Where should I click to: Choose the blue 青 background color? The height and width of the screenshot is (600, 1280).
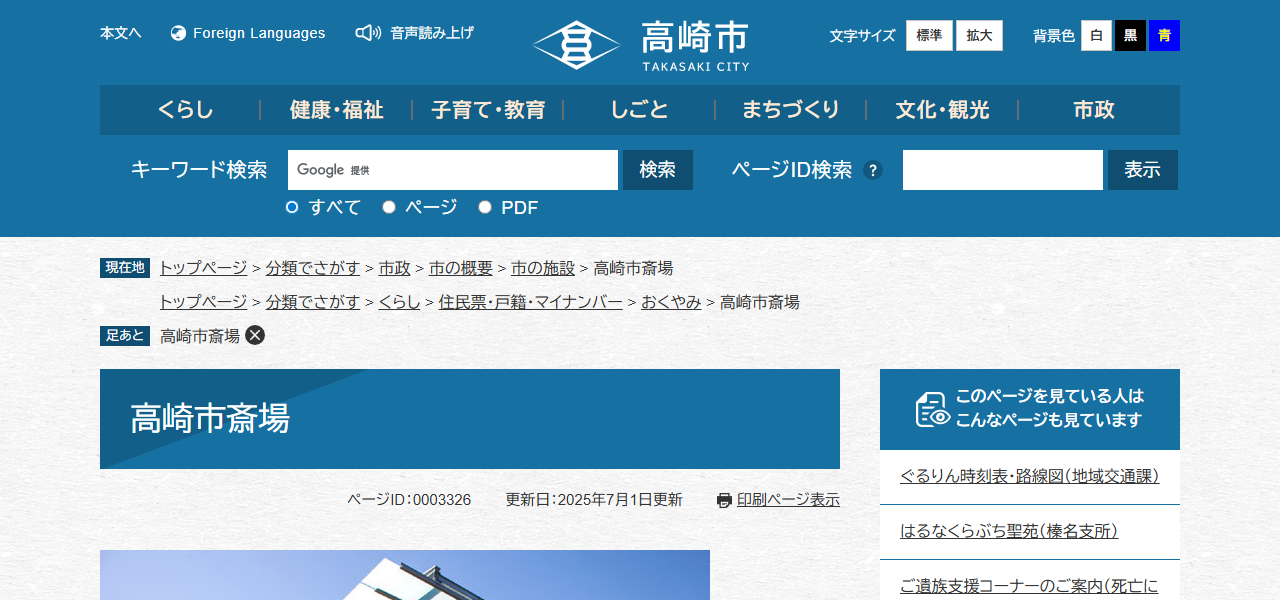(x=1164, y=35)
